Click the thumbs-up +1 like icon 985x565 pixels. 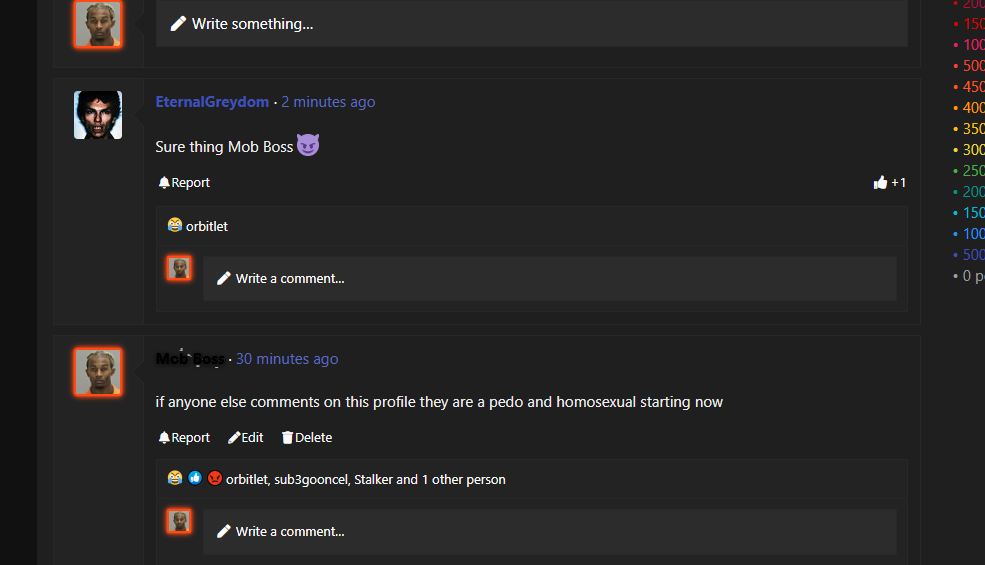click(889, 182)
